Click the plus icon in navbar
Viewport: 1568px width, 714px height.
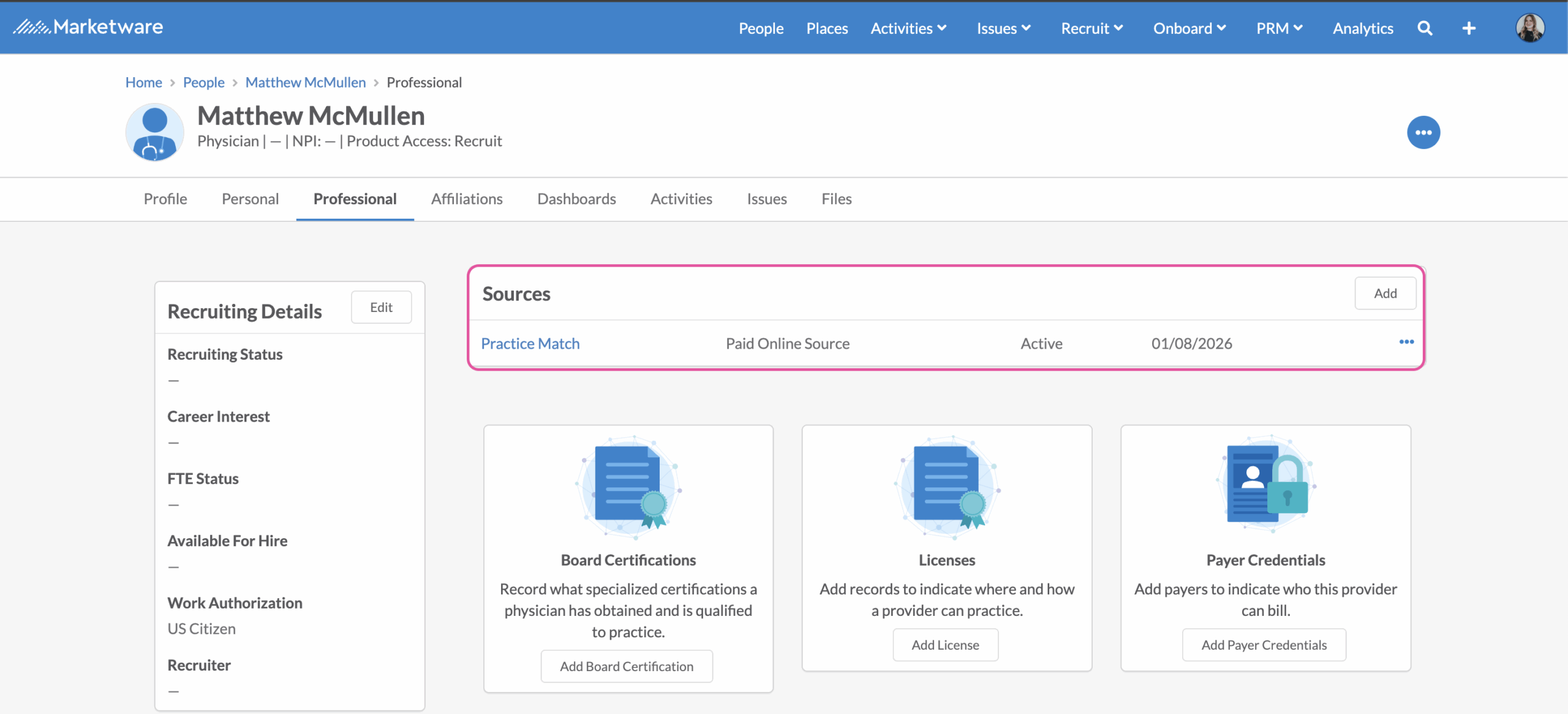tap(1469, 28)
